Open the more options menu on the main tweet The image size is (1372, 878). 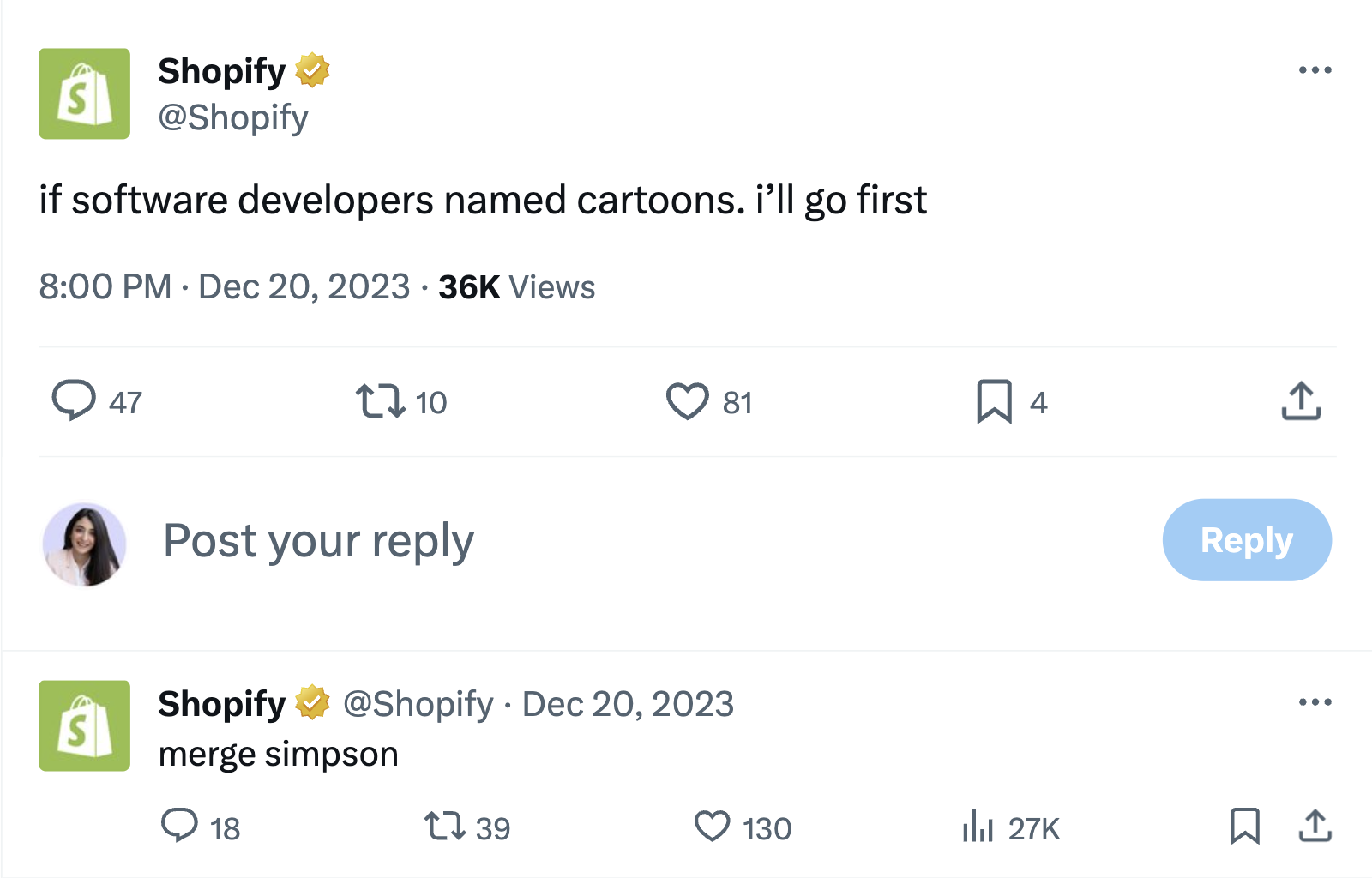click(x=1316, y=70)
